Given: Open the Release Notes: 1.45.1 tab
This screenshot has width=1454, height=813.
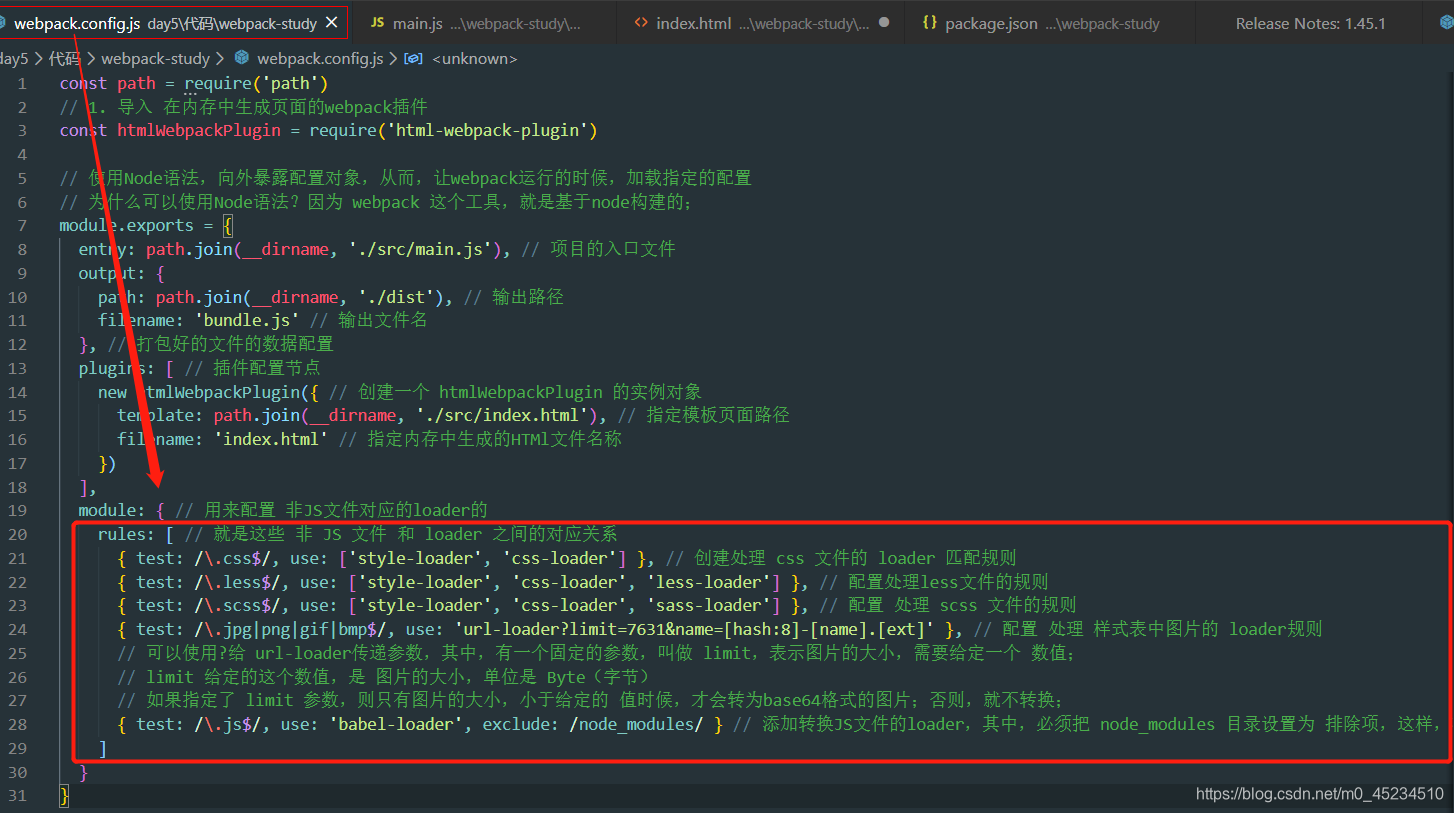Looking at the screenshot, I should tap(1310, 23).
